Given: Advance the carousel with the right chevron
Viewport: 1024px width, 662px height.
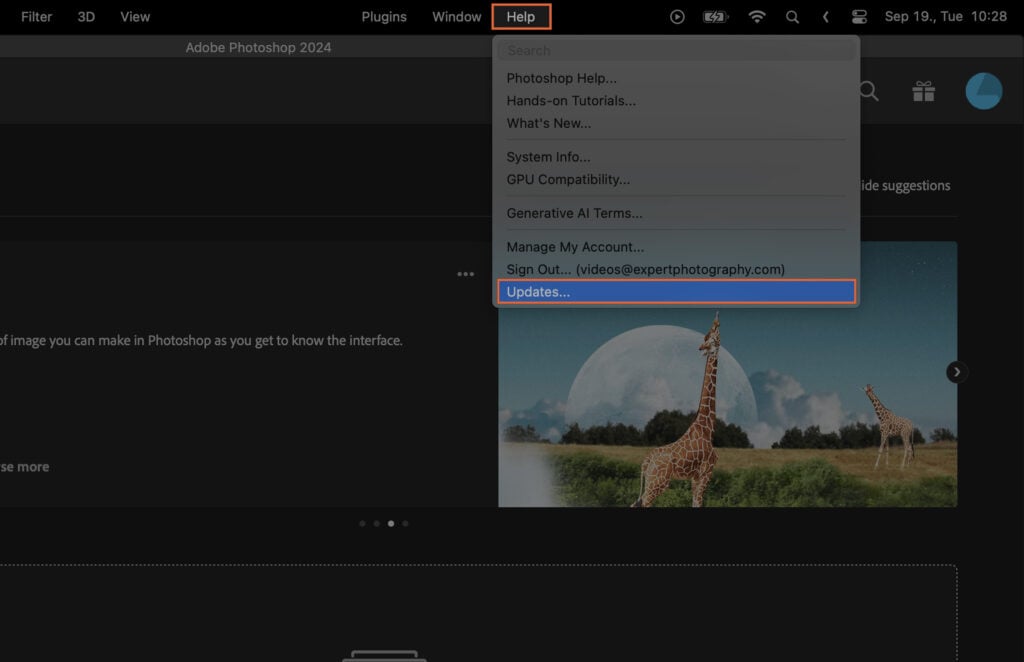Looking at the screenshot, I should [x=956, y=371].
